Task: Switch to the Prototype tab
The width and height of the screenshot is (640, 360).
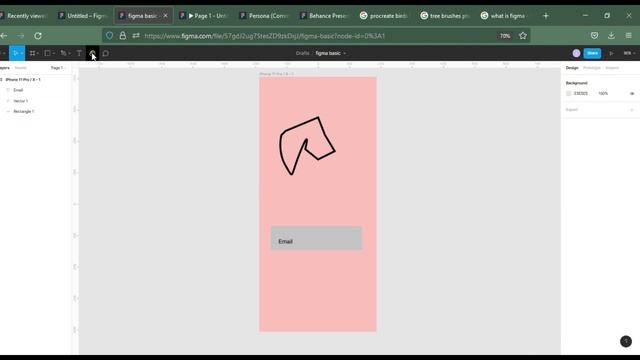Action: [591, 68]
